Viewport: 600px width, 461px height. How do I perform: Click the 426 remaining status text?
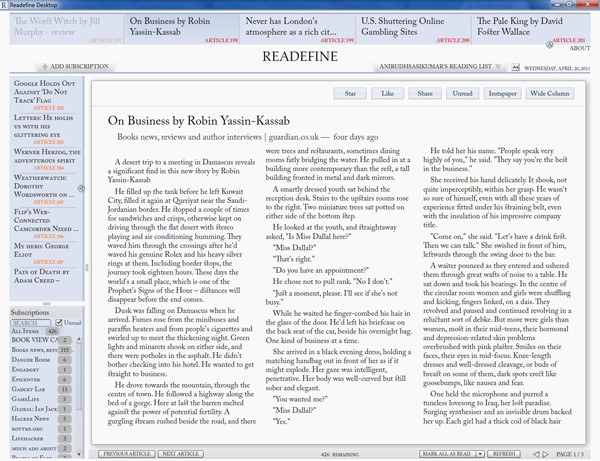340,454
